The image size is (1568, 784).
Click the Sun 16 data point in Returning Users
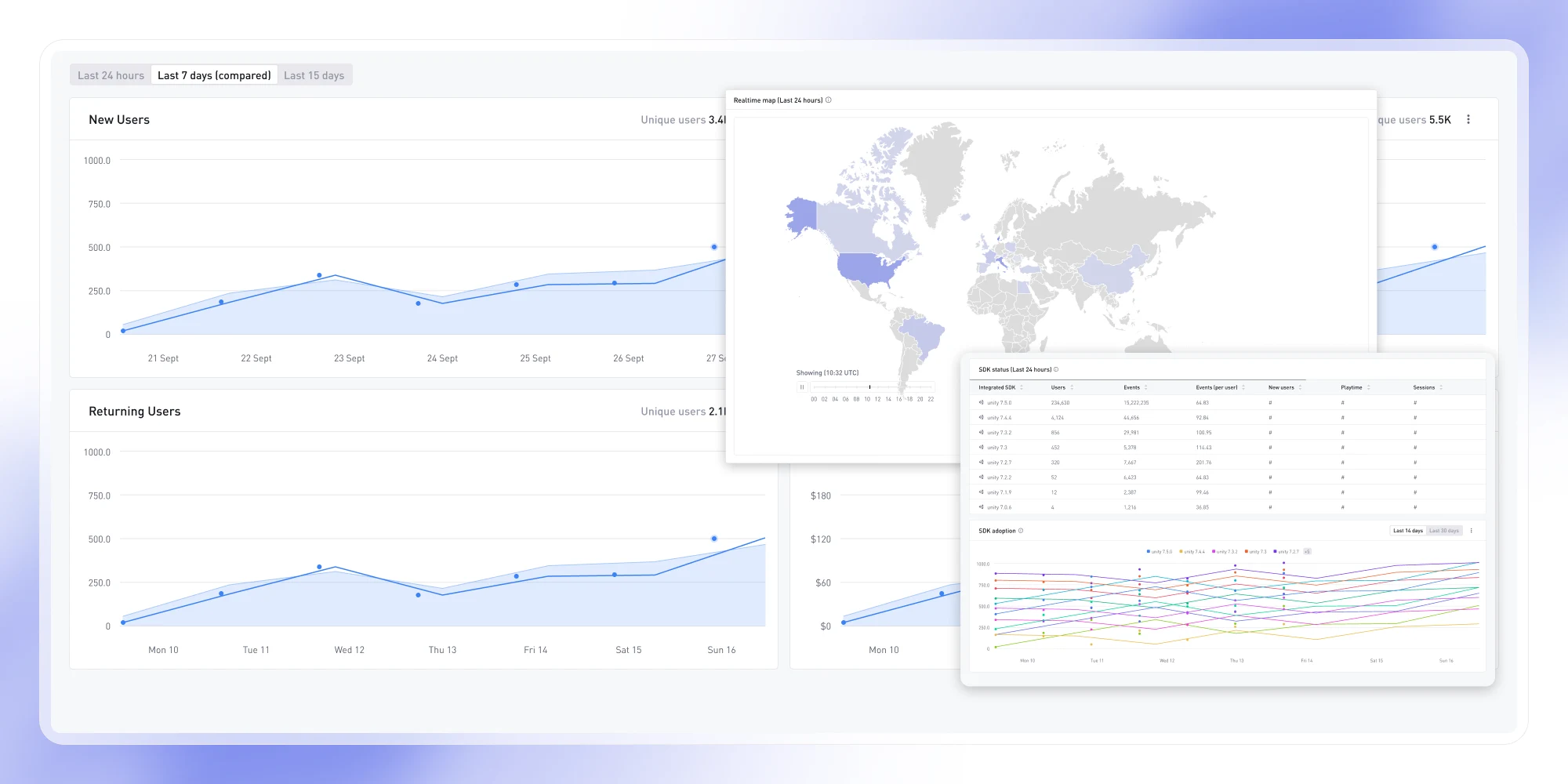point(714,539)
